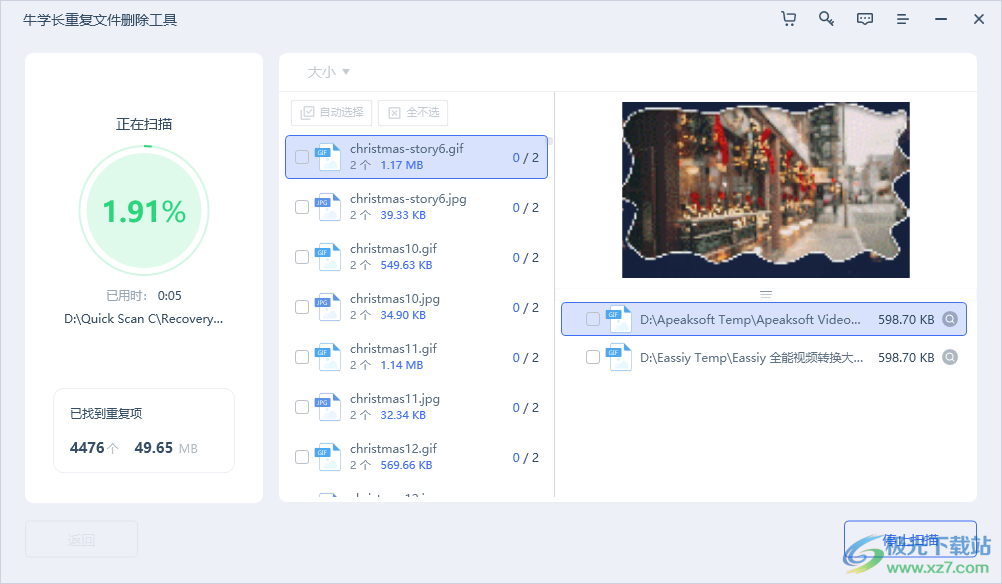Click the 返回 back button
The image size is (1002, 584).
point(81,539)
